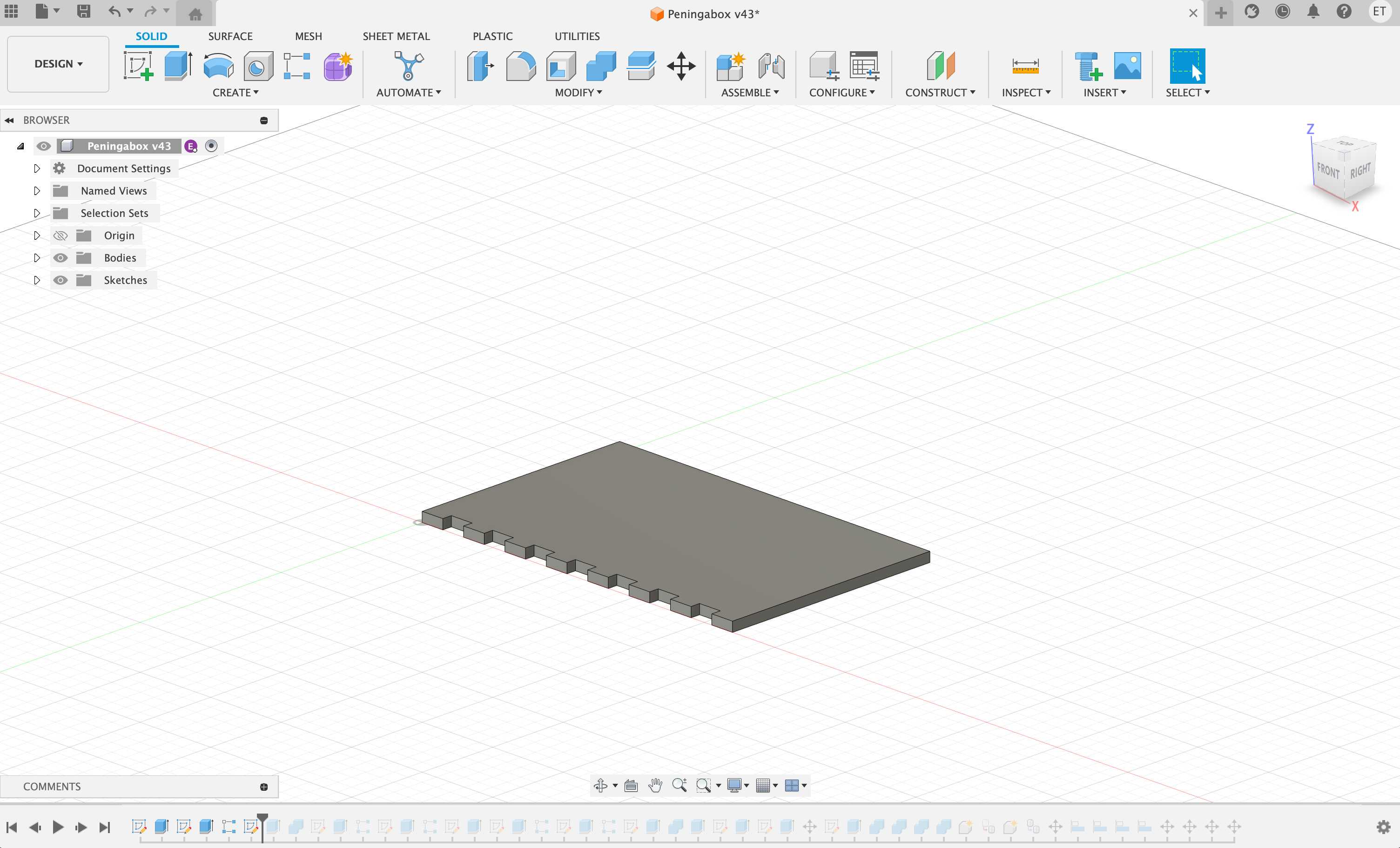Open the CREATE dropdown menu
Viewport: 1400px width, 848px height.
pos(235,92)
